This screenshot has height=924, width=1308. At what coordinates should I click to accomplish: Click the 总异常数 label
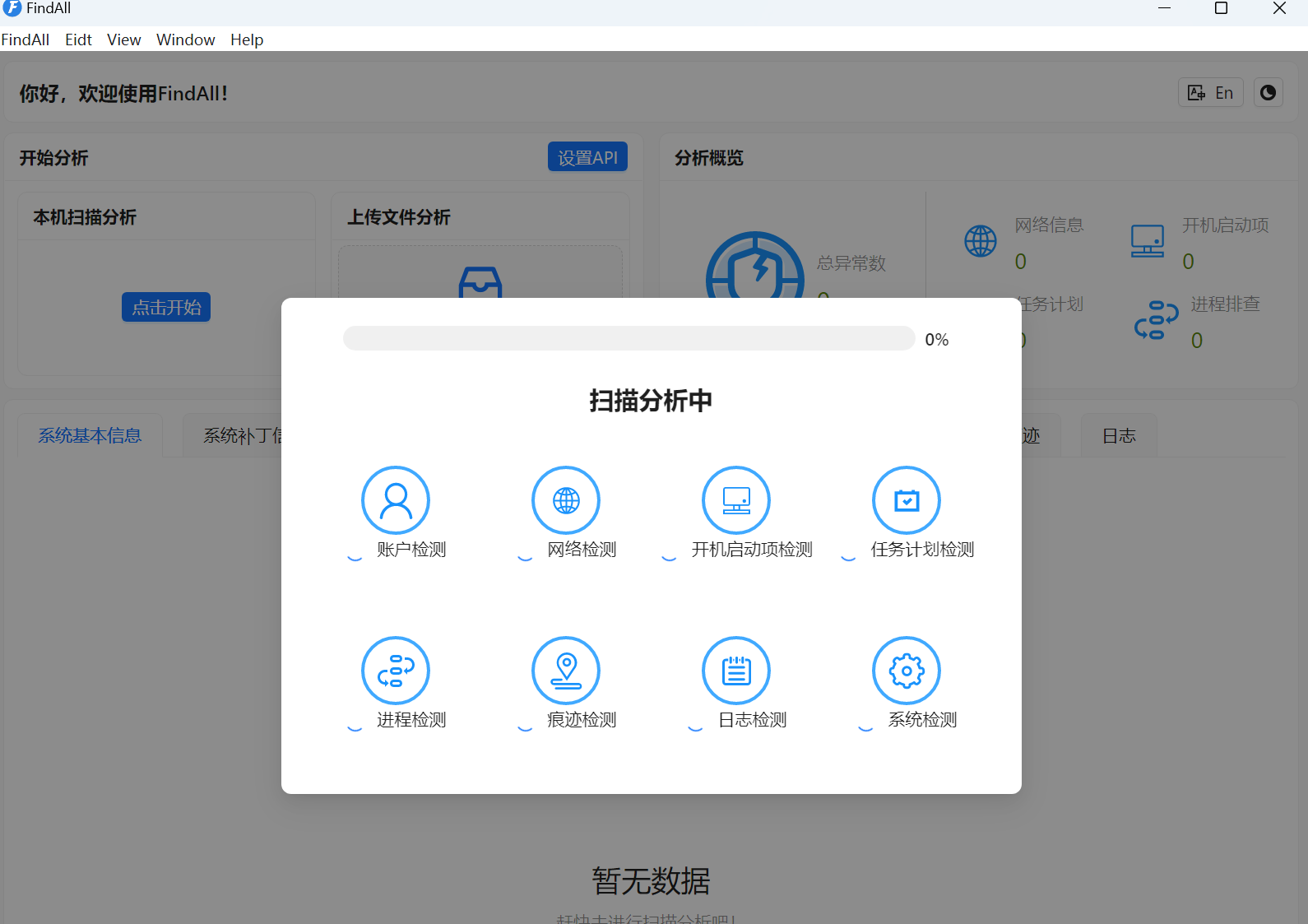[x=851, y=263]
